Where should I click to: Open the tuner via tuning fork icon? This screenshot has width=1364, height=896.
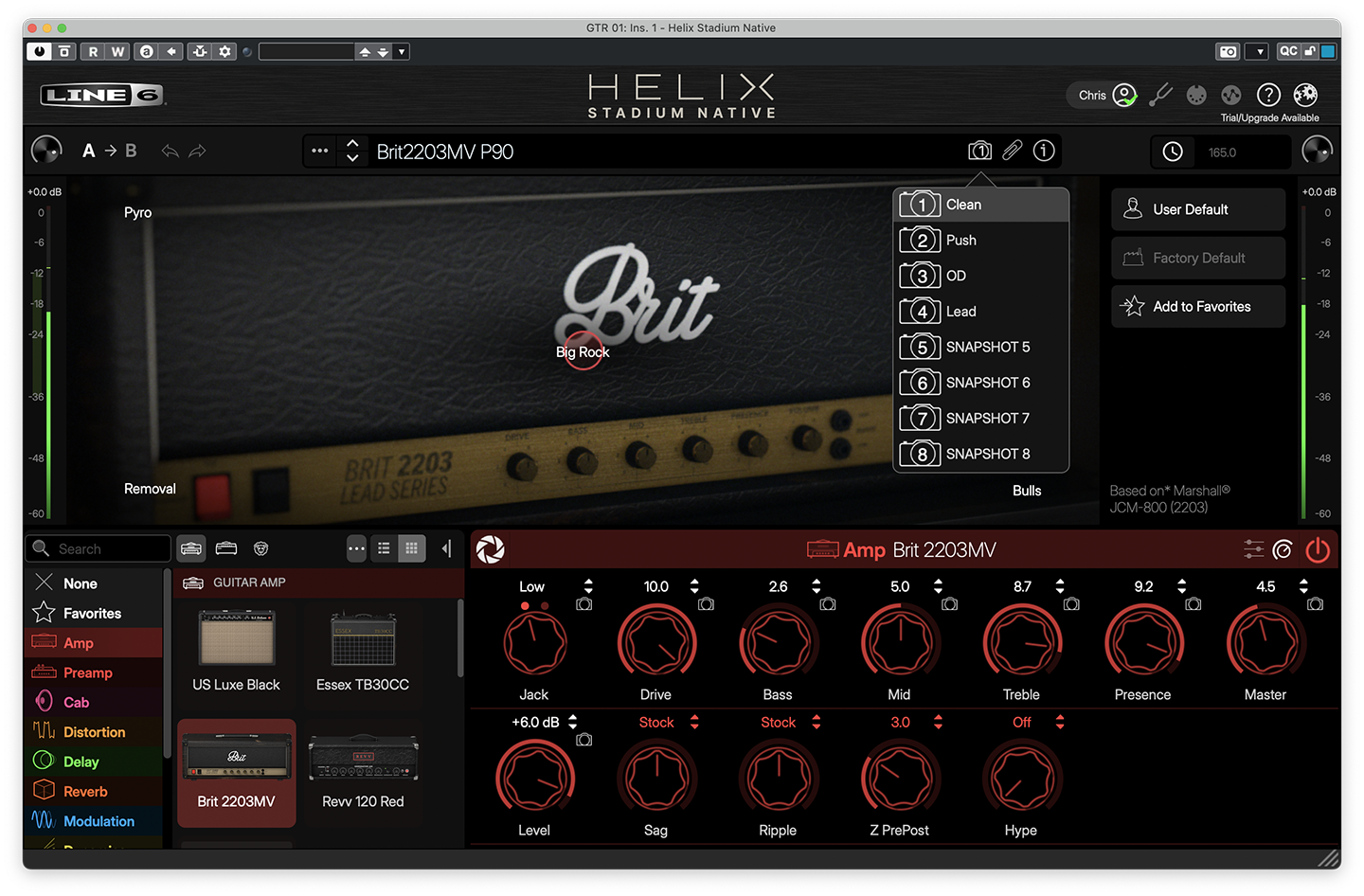pos(1160,95)
